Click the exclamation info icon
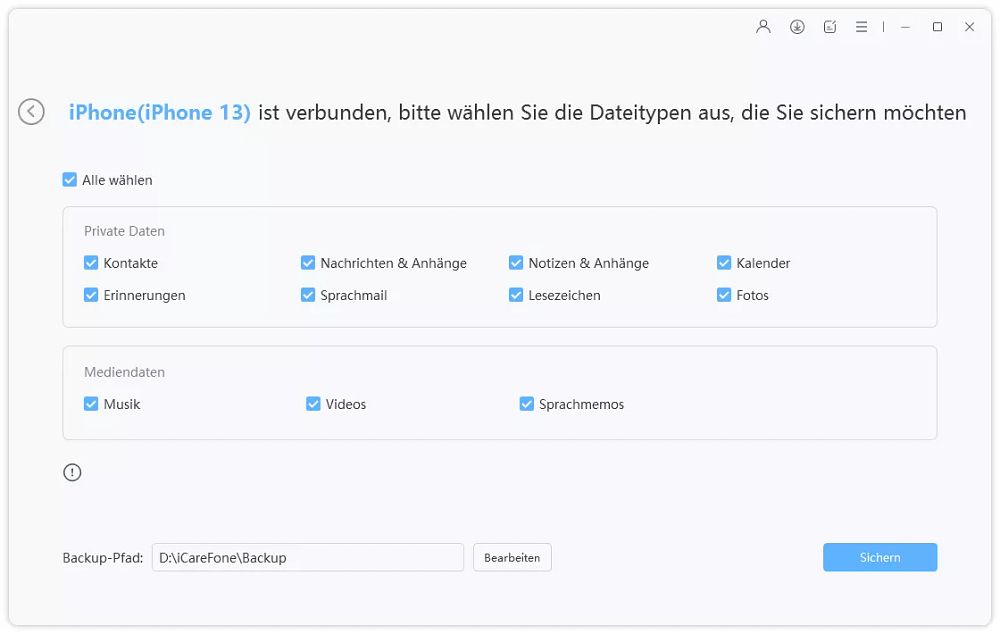Image resolution: width=1000 pixels, height=634 pixels. (72, 473)
